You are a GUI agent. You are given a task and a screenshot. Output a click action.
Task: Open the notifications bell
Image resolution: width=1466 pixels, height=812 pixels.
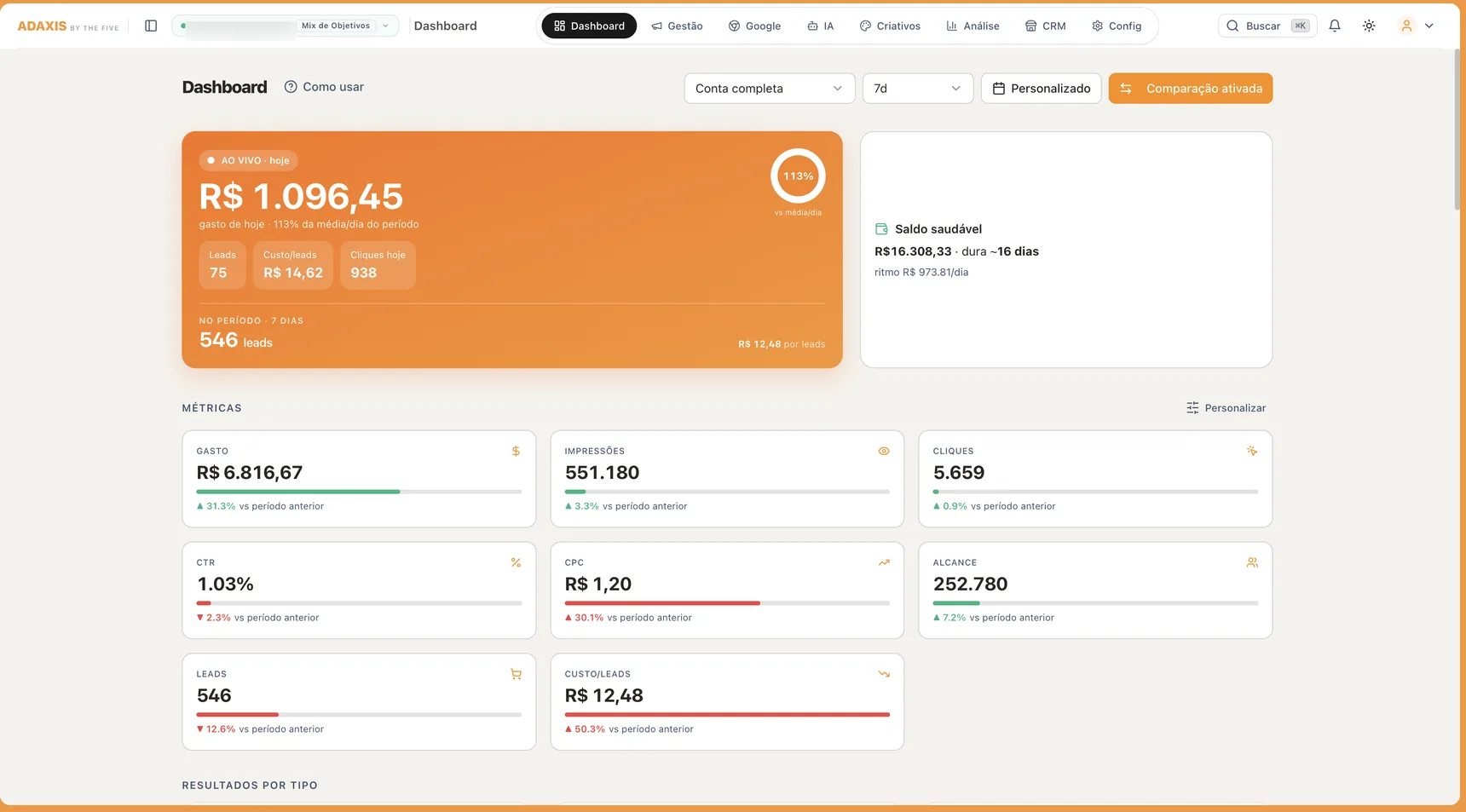(x=1335, y=26)
